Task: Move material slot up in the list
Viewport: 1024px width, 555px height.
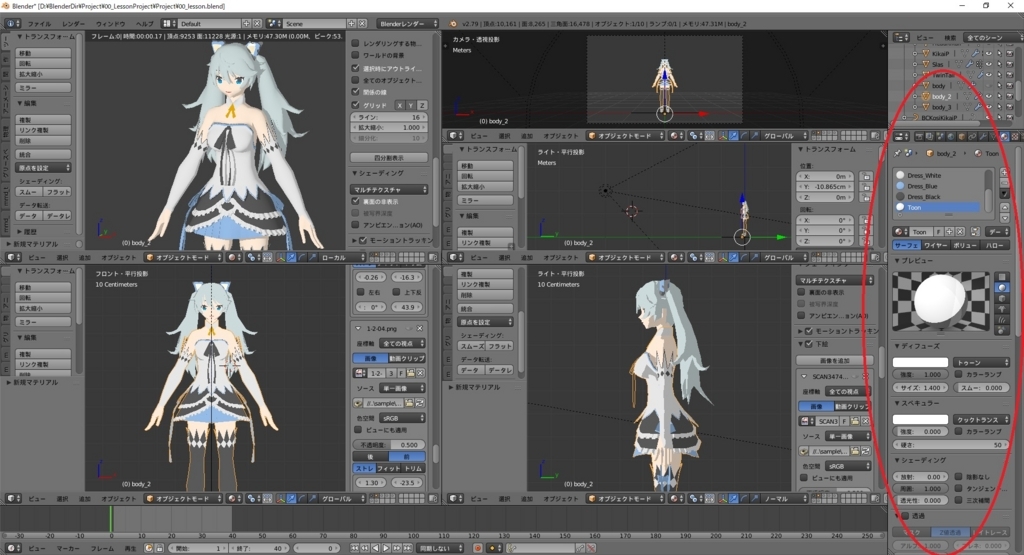Action: coord(1005,208)
